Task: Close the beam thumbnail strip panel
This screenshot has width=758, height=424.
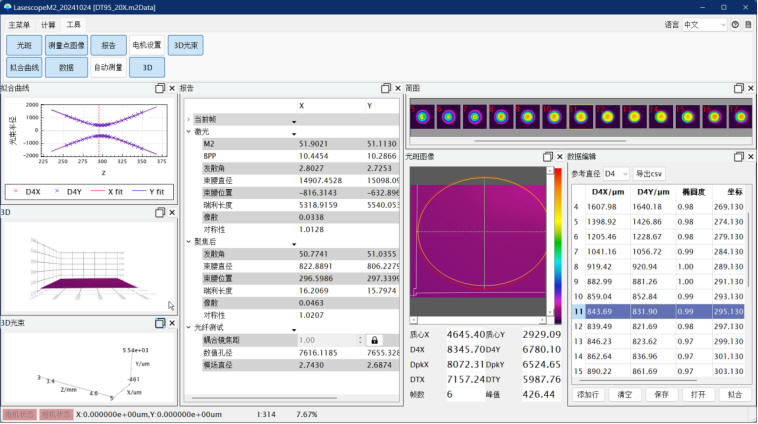Action: [751, 88]
